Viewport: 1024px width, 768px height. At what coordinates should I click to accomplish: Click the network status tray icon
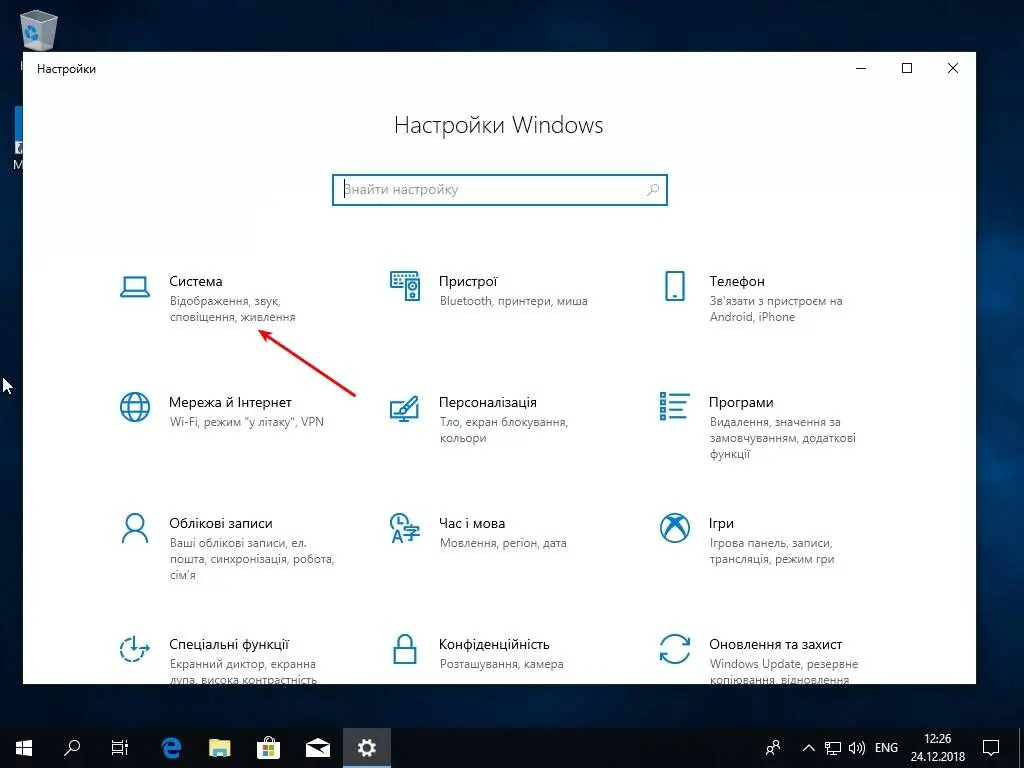(833, 748)
